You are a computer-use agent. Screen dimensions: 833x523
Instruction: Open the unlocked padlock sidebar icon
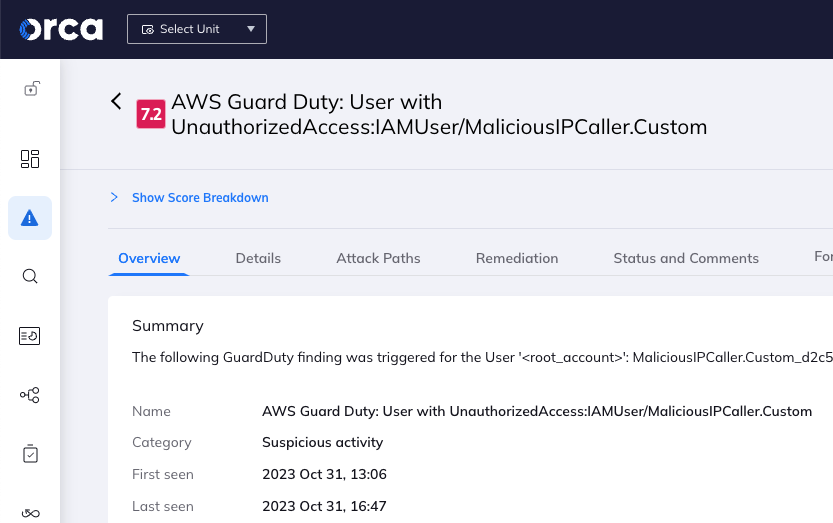[30, 89]
